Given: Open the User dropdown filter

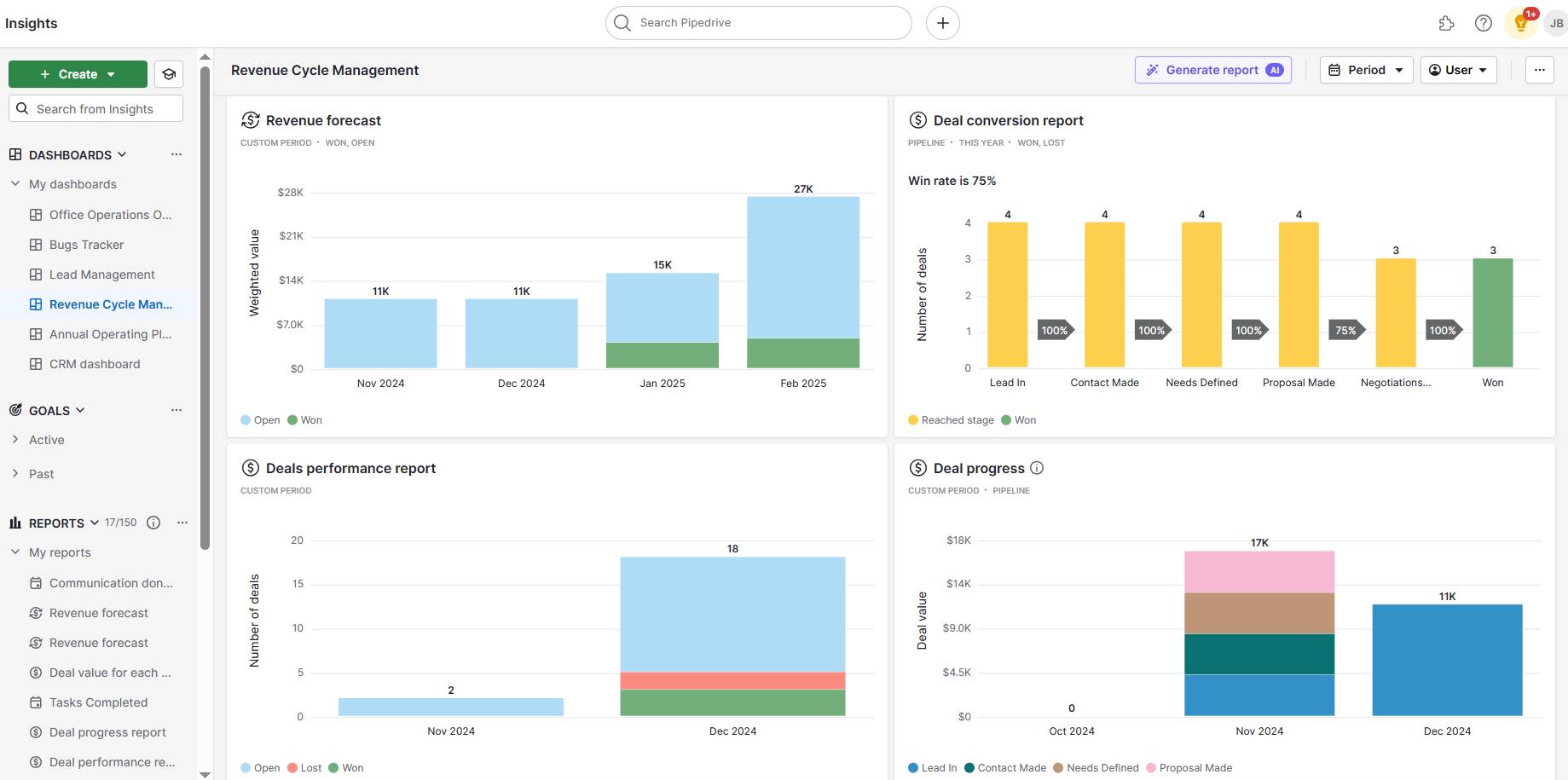Looking at the screenshot, I should tap(1458, 70).
